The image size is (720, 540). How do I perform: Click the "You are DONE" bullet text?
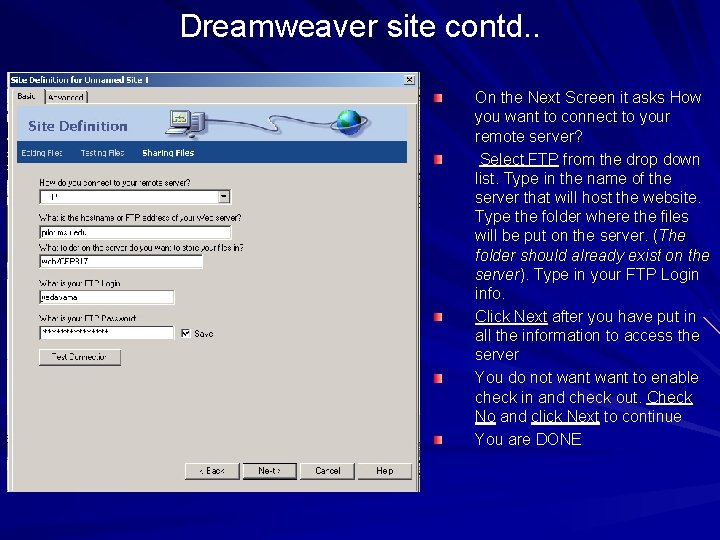[x=528, y=439]
